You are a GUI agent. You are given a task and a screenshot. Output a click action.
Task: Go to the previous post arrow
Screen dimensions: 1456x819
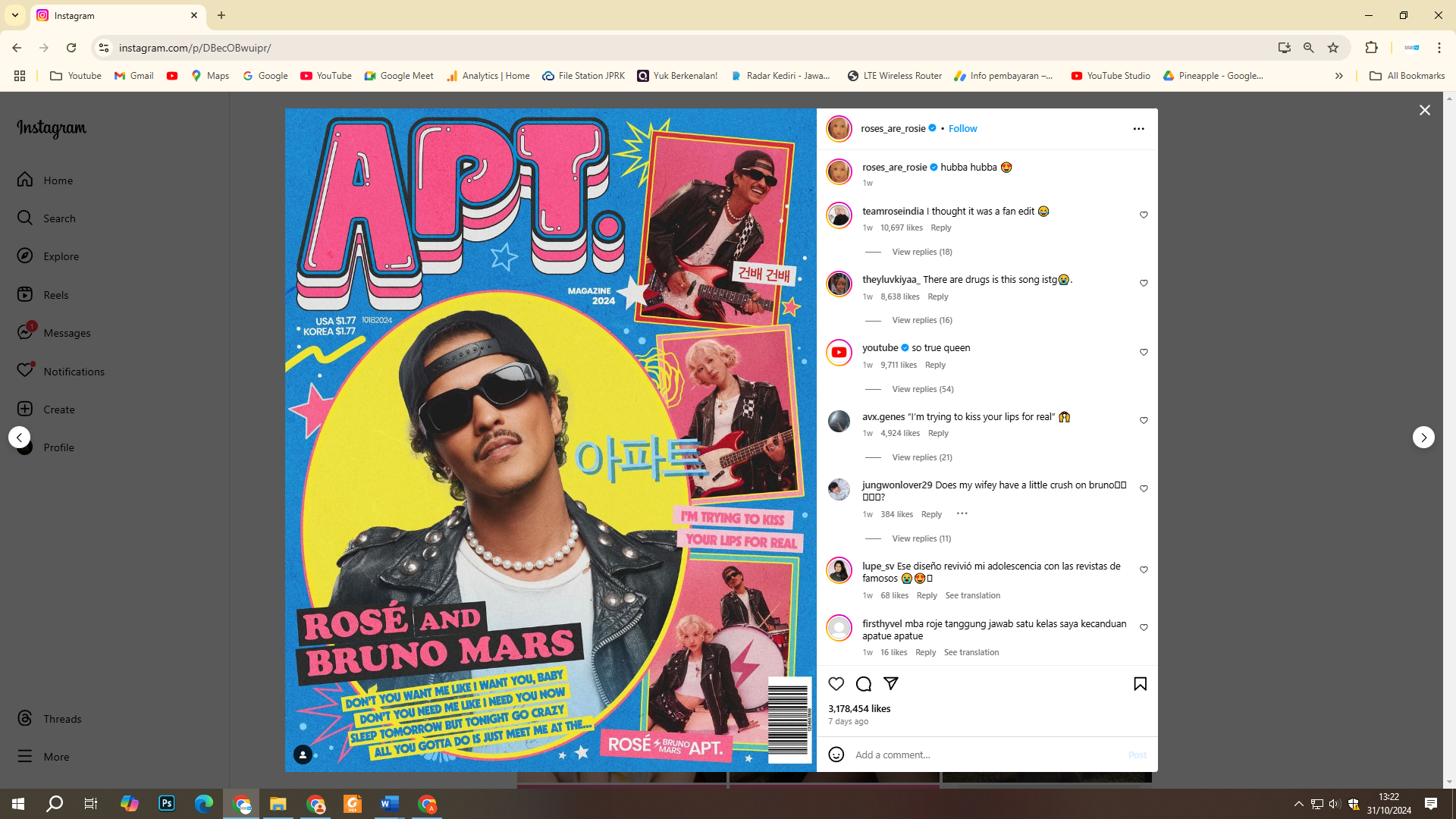tap(20, 438)
